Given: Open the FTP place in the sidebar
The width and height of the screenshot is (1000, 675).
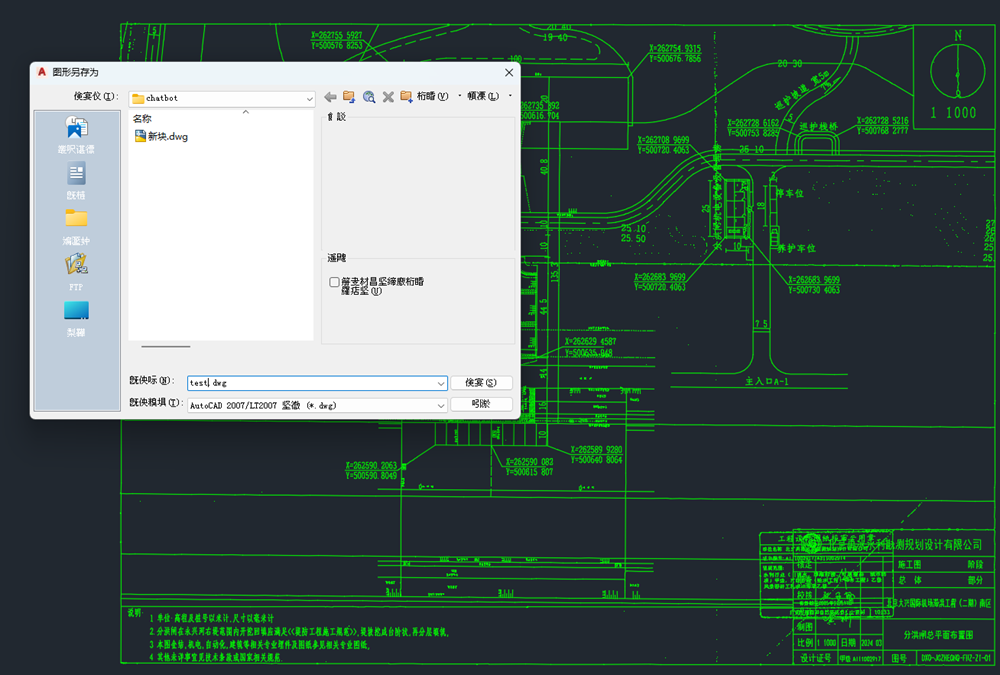Looking at the screenshot, I should [x=77, y=272].
